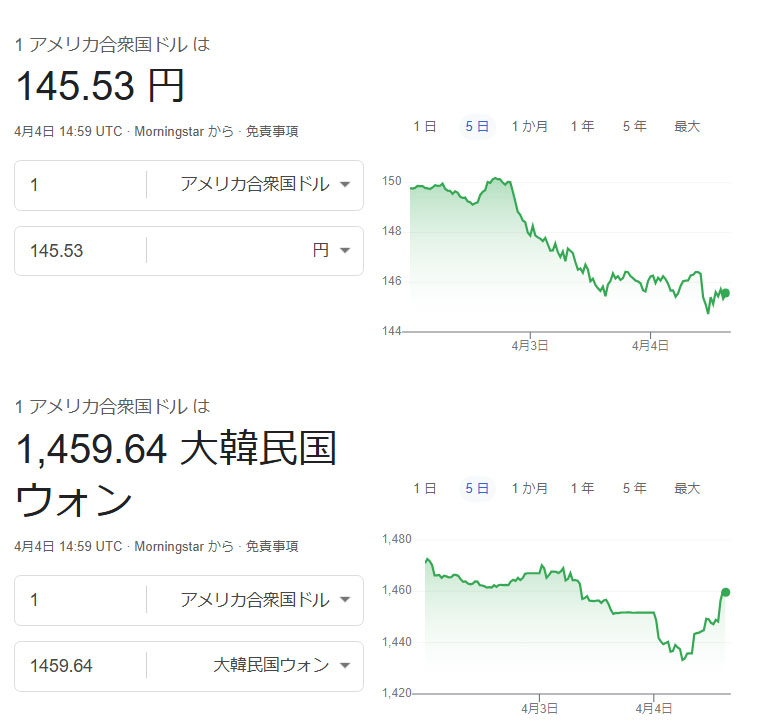Select the 最大 range on the won chart

click(687, 488)
